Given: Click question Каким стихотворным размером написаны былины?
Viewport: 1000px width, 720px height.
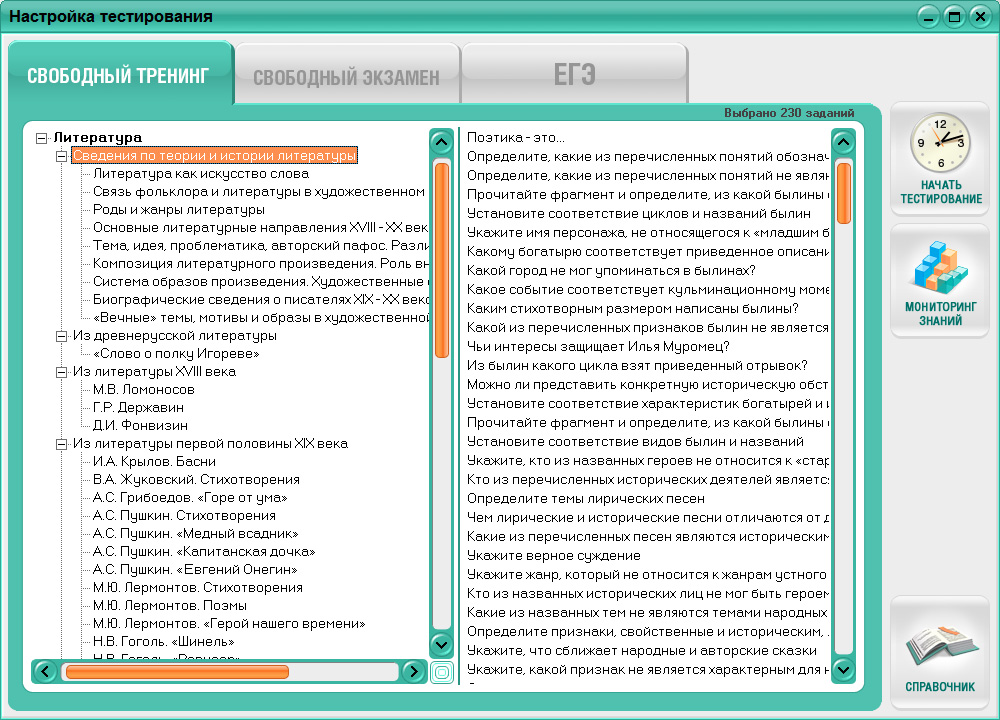Looking at the screenshot, I should pyautogui.click(x=633, y=308).
